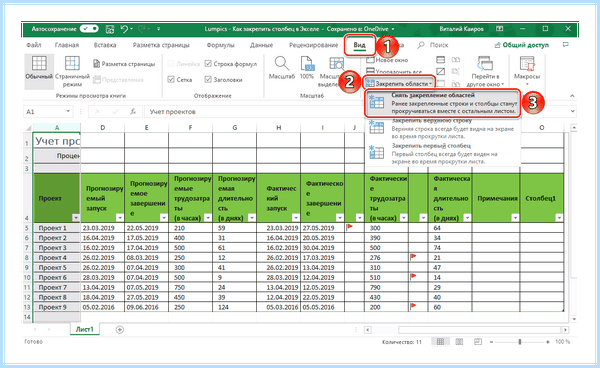Select Снять закрепление областей menu item
The height and width of the screenshot is (368, 600).
(442, 103)
